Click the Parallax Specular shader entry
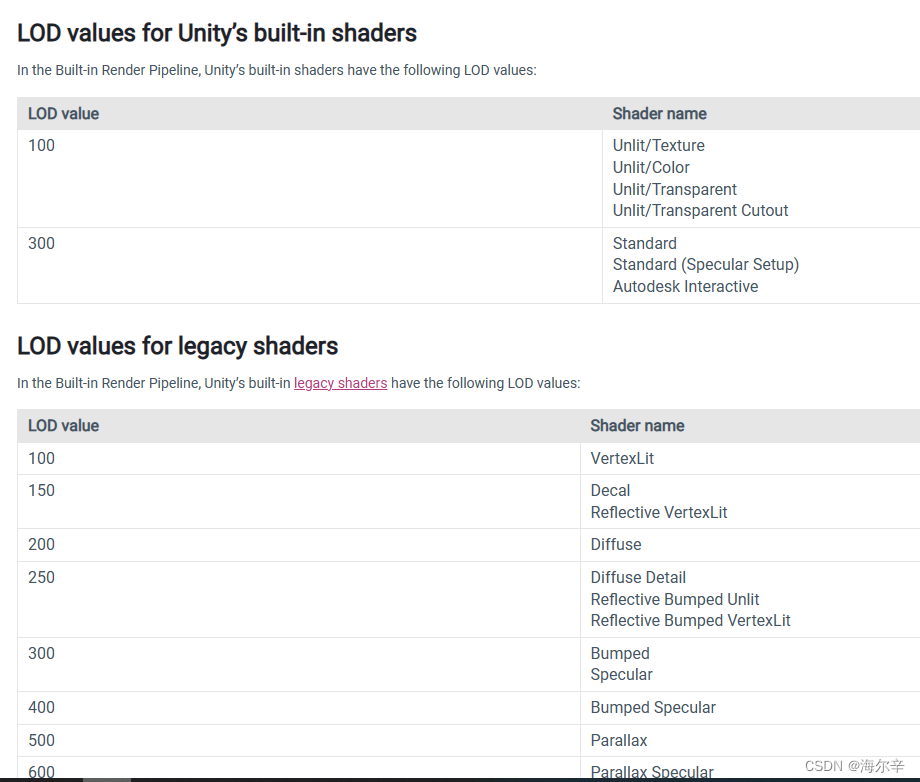 [652, 772]
